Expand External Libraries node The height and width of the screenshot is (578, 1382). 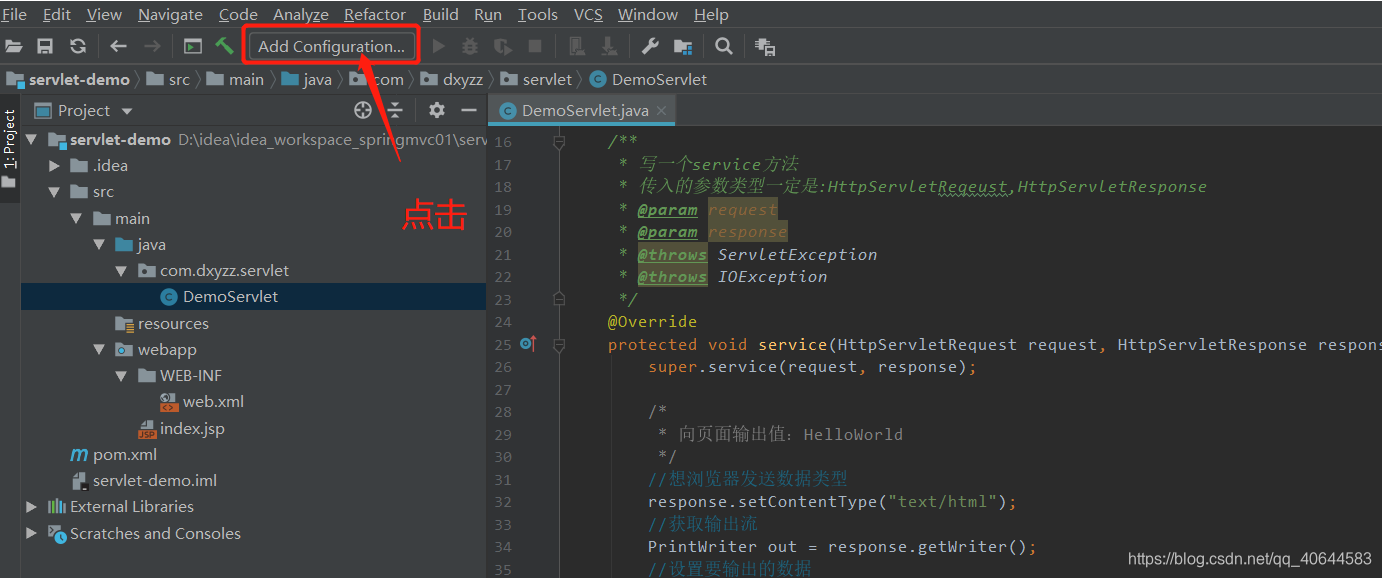[32, 507]
